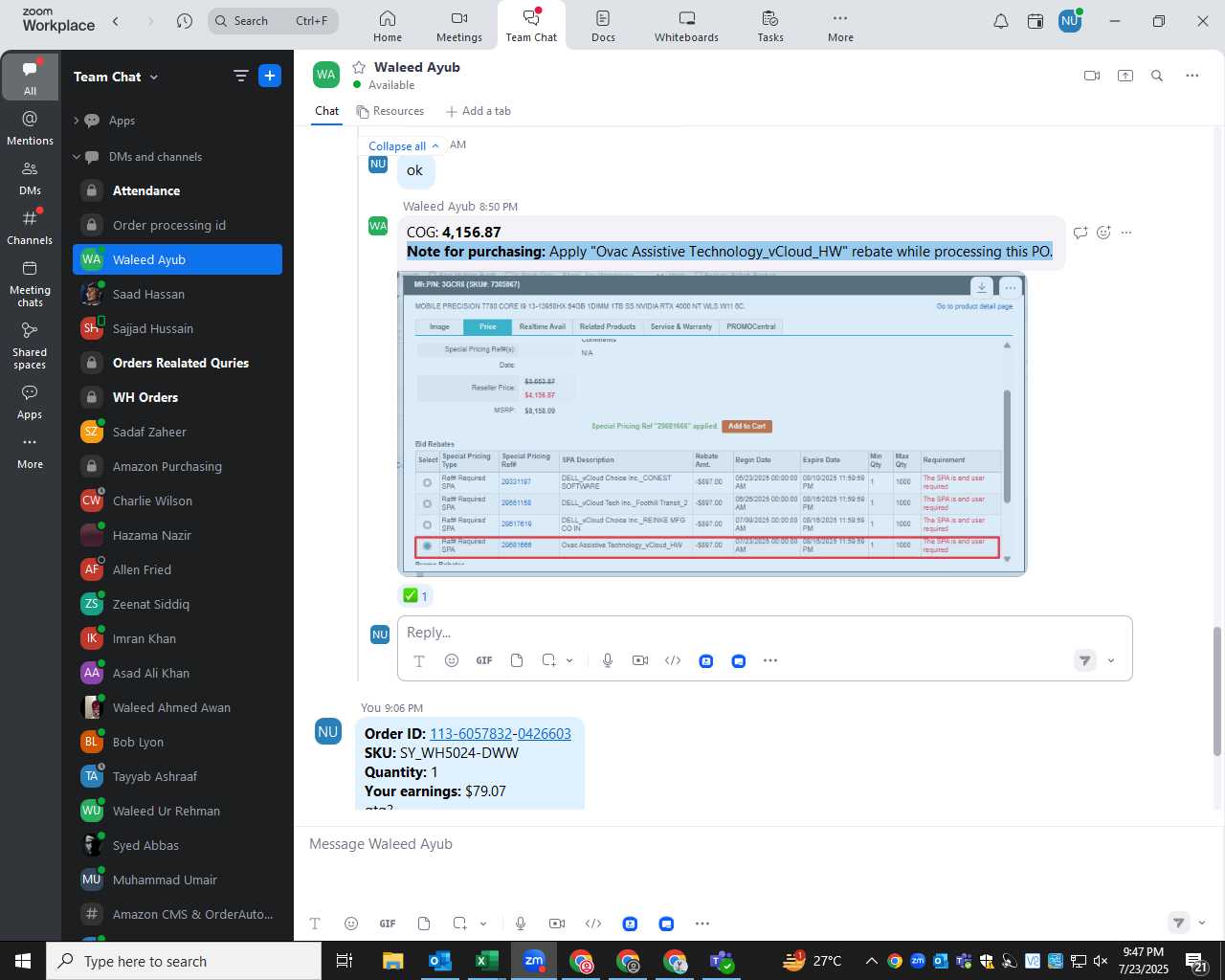Image resolution: width=1225 pixels, height=980 pixels.
Task: Click the Search box in top bar
Action: coord(274,20)
